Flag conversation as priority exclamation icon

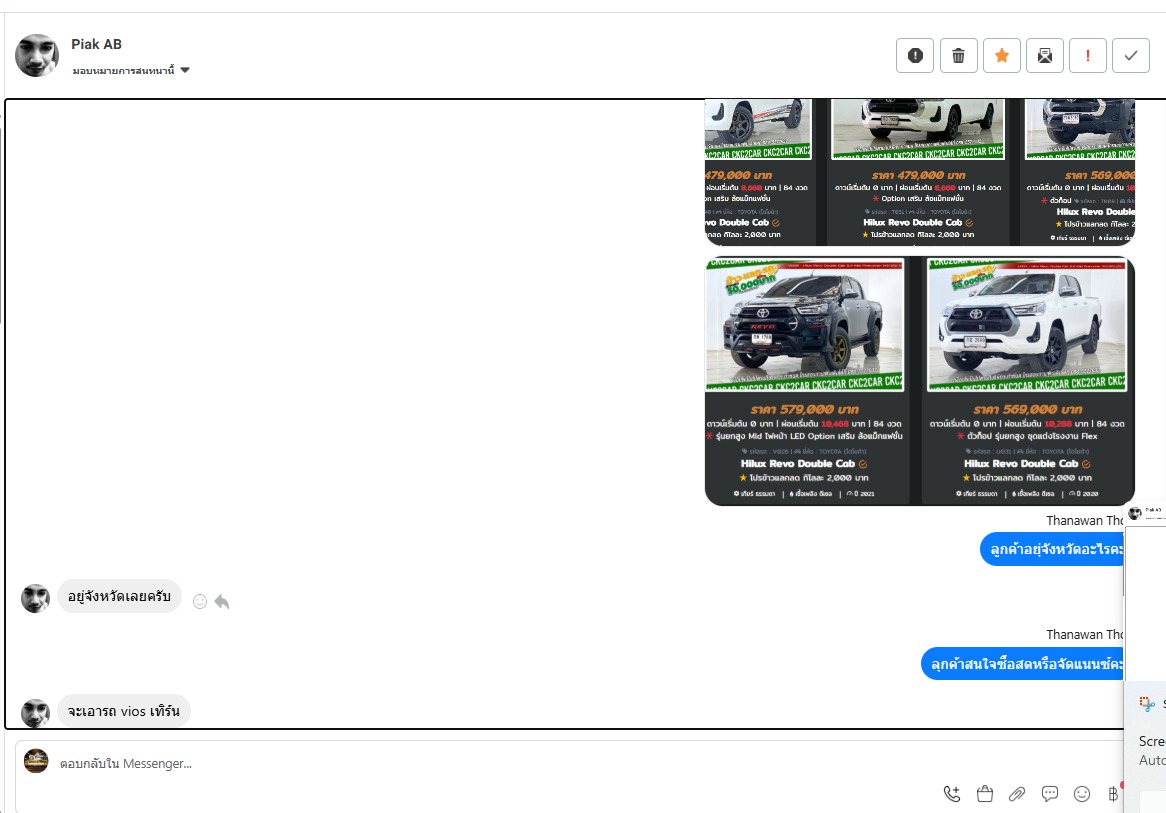(1088, 56)
